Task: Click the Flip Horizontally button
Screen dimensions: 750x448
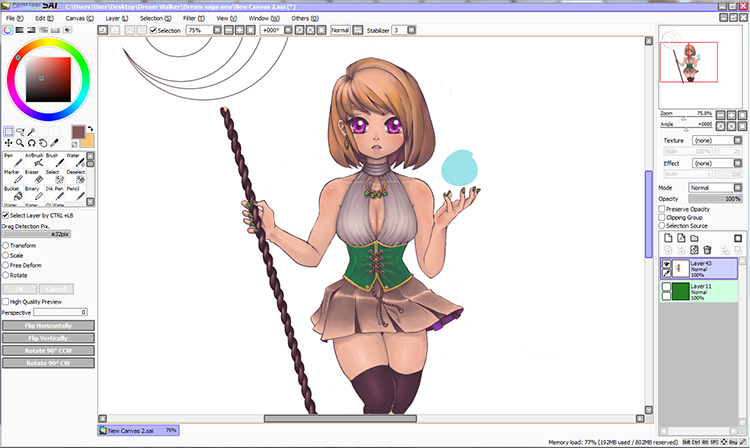Action: 47,325
